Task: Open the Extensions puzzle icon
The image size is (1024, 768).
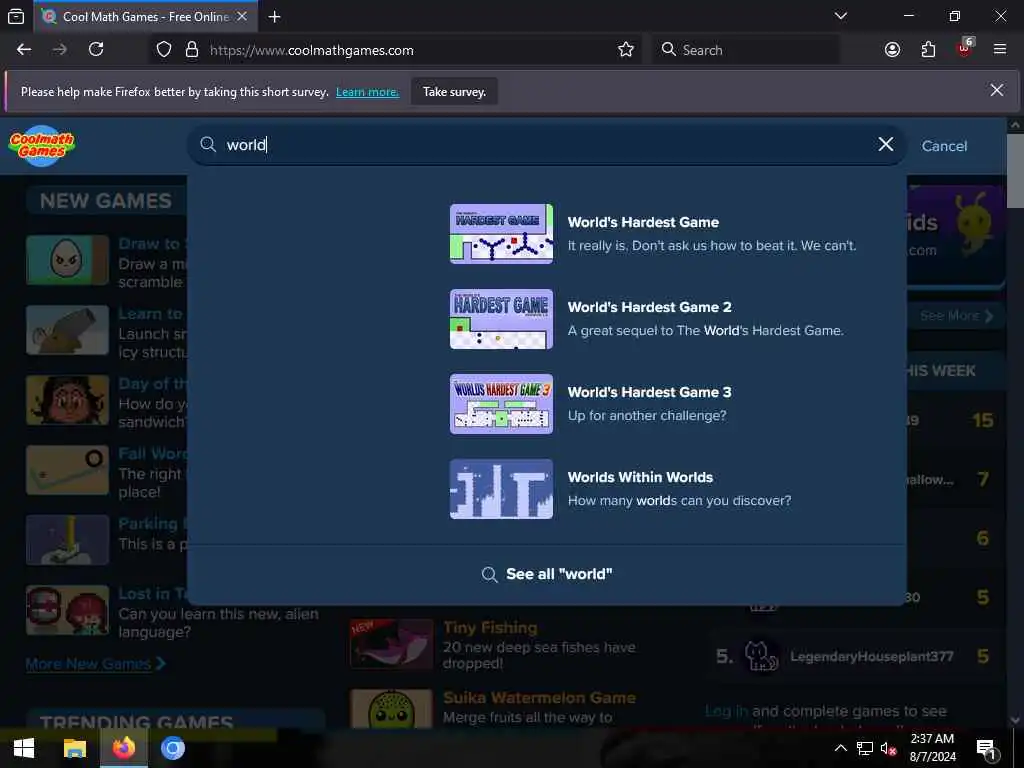Action: point(928,50)
